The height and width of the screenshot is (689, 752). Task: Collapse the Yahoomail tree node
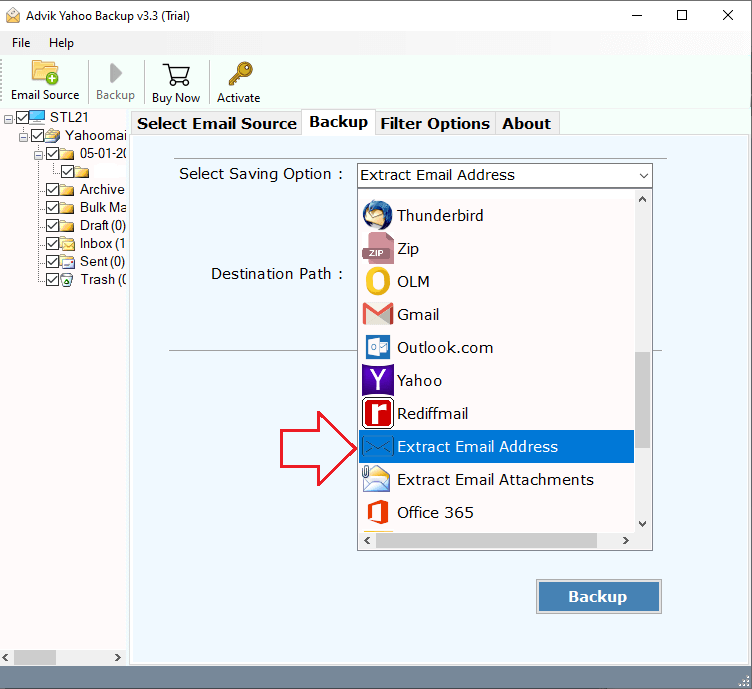pos(23,137)
